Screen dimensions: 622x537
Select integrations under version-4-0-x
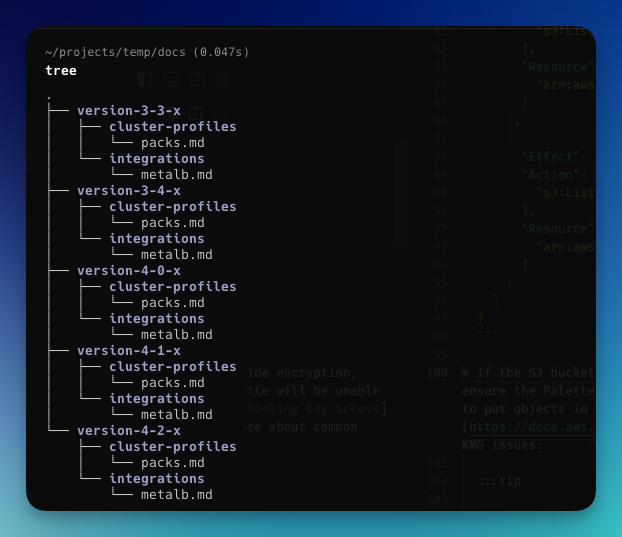pyautogui.click(x=157, y=319)
